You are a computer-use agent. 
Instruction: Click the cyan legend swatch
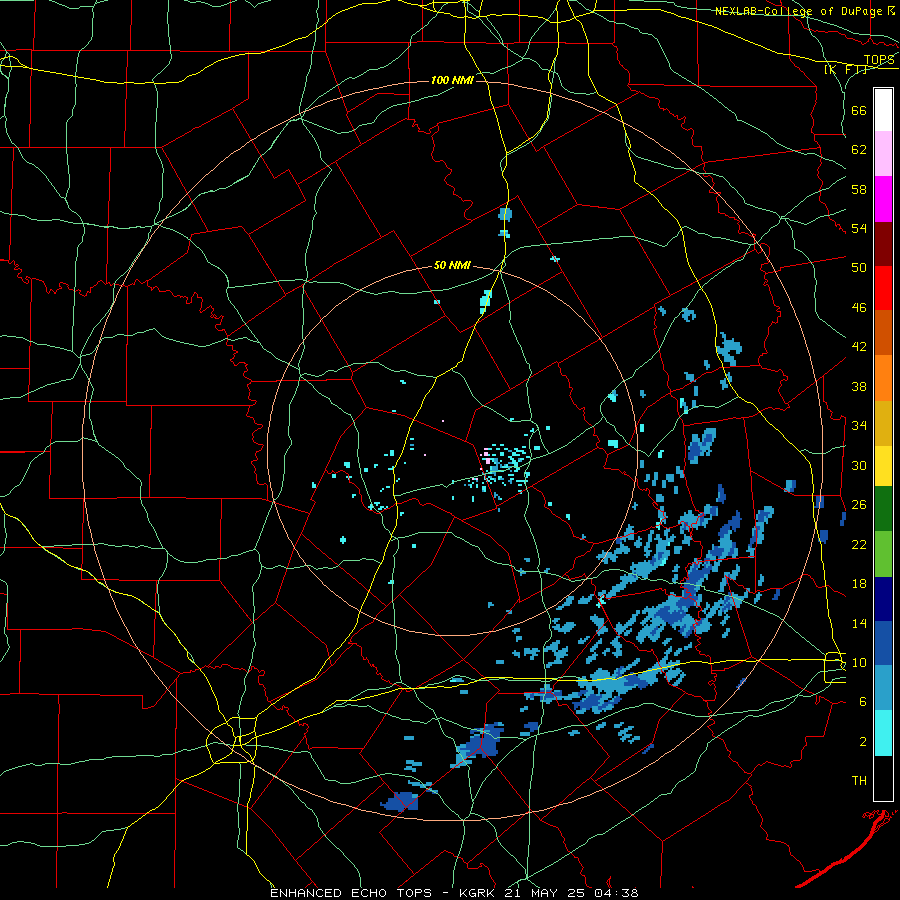click(883, 733)
